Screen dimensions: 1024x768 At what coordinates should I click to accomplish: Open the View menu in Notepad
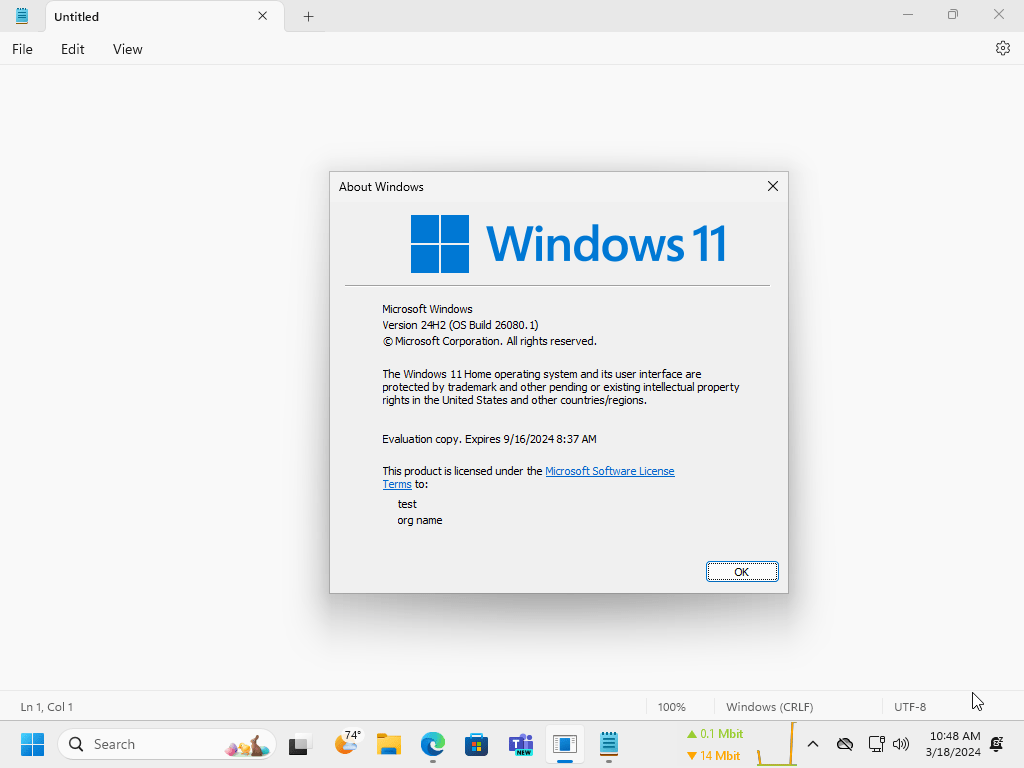point(127,49)
